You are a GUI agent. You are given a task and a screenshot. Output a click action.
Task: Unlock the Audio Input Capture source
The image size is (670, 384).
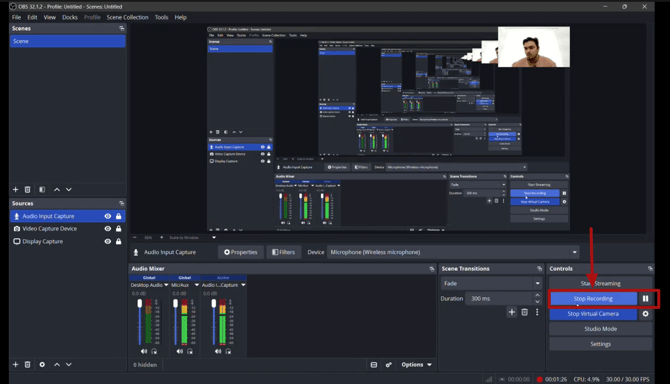pyautogui.click(x=118, y=216)
